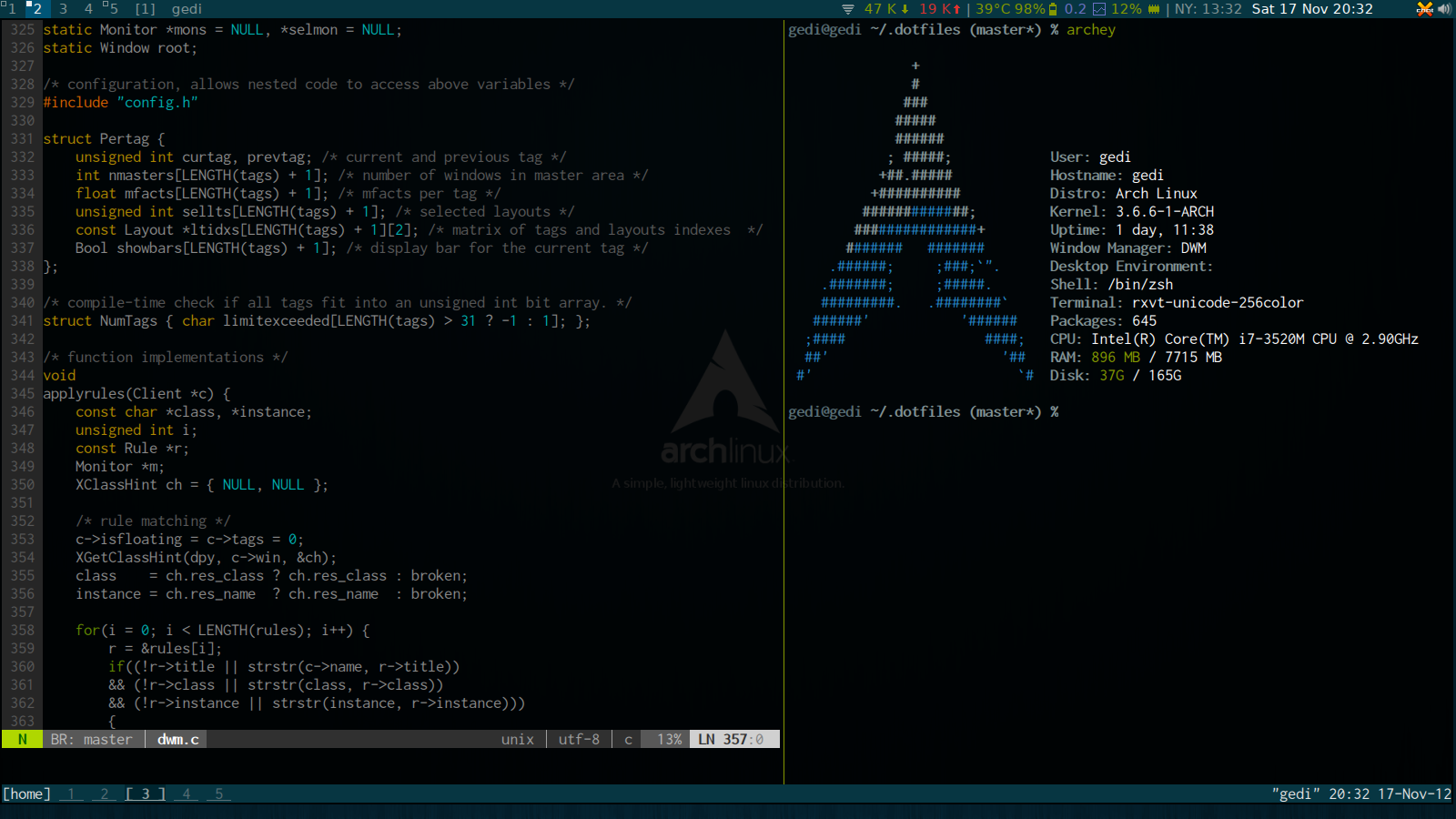Image resolution: width=1456 pixels, height=819 pixels.
Task: Click the dwm.c filename in vim statusline
Action: pyautogui.click(x=177, y=739)
